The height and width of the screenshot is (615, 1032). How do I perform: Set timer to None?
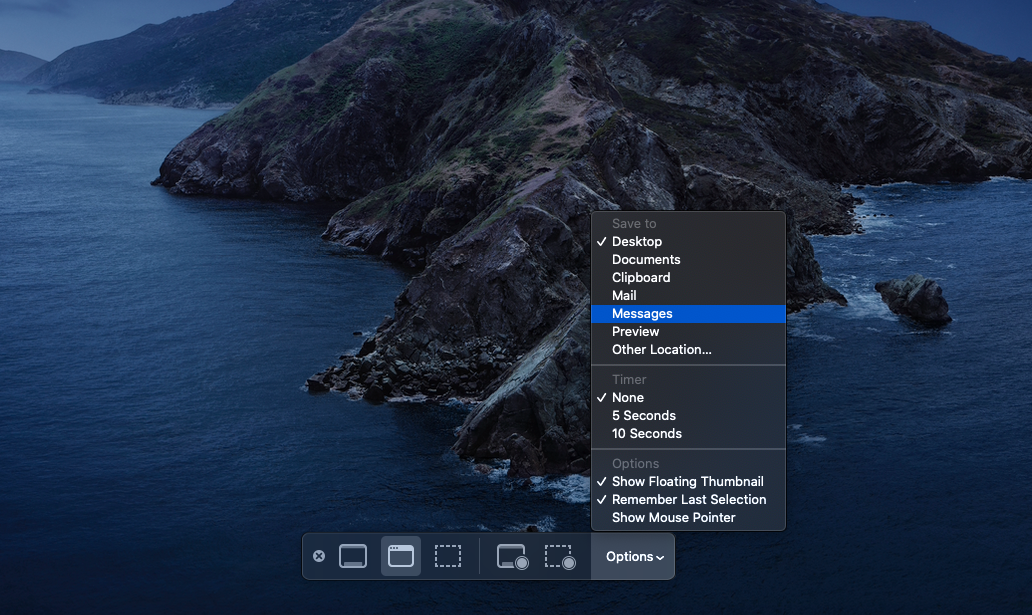coord(688,398)
